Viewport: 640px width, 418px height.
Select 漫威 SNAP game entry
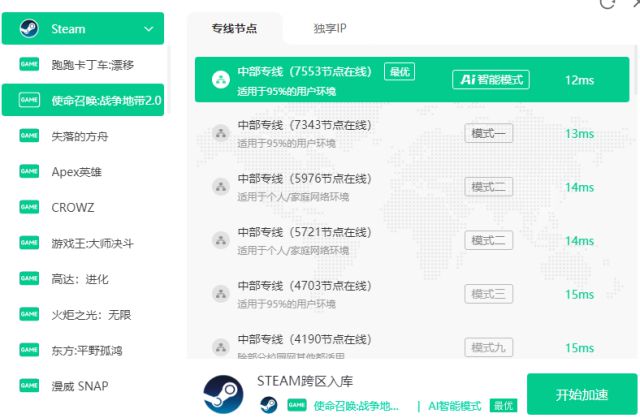tap(83, 386)
